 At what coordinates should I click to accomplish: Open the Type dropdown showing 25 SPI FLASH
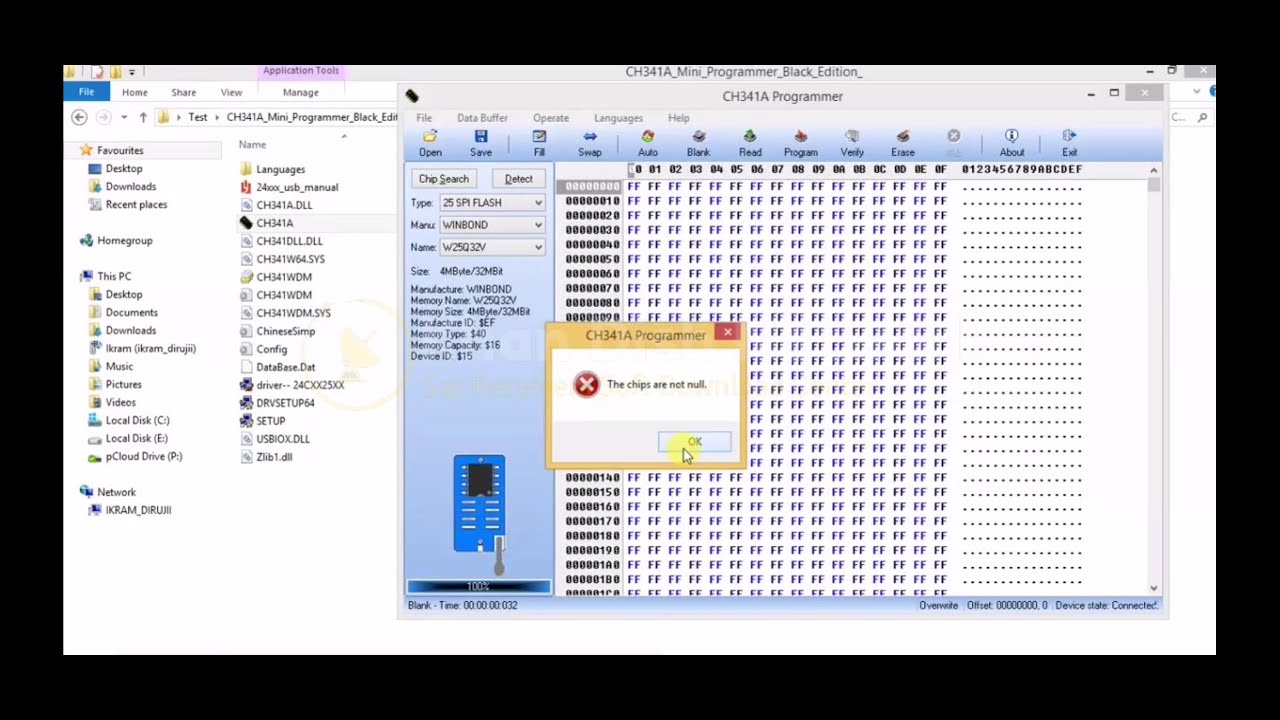(492, 203)
